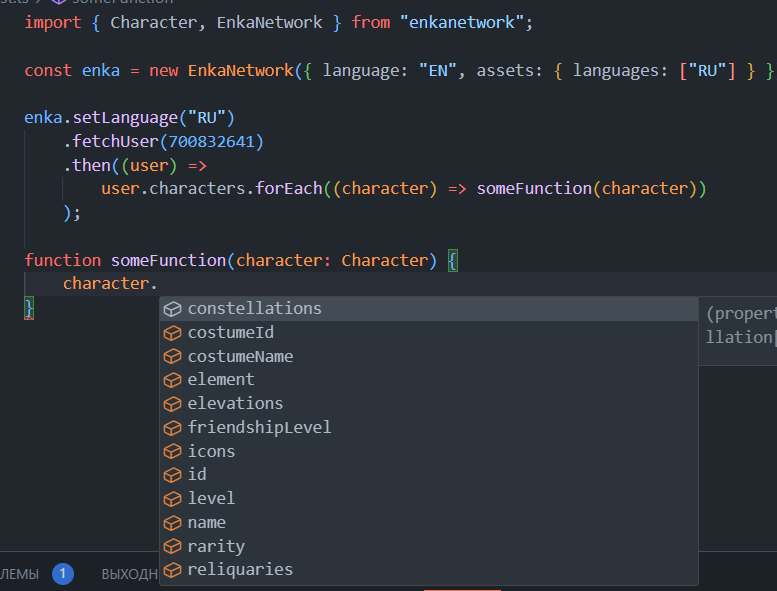Click the icon next to reliquaries suggestion
This screenshot has height=591, width=777.
tap(172, 570)
